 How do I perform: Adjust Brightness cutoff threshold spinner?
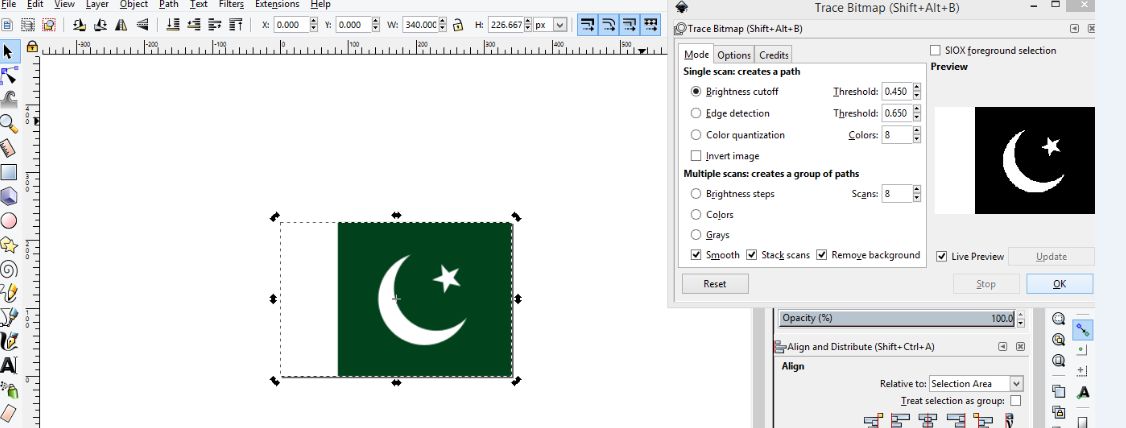(916, 91)
